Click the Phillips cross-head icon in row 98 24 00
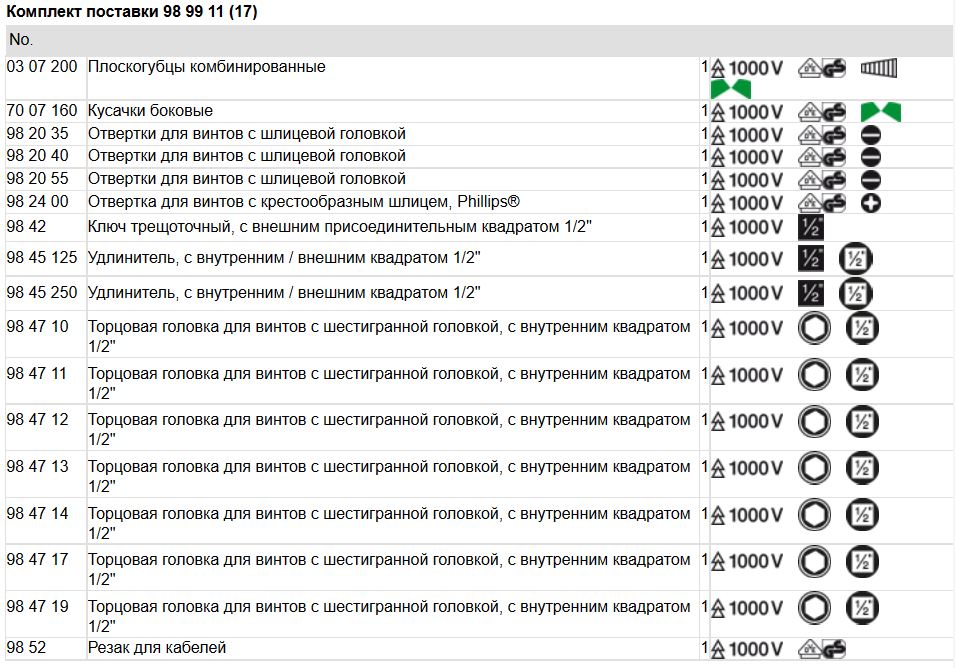 [x=870, y=203]
